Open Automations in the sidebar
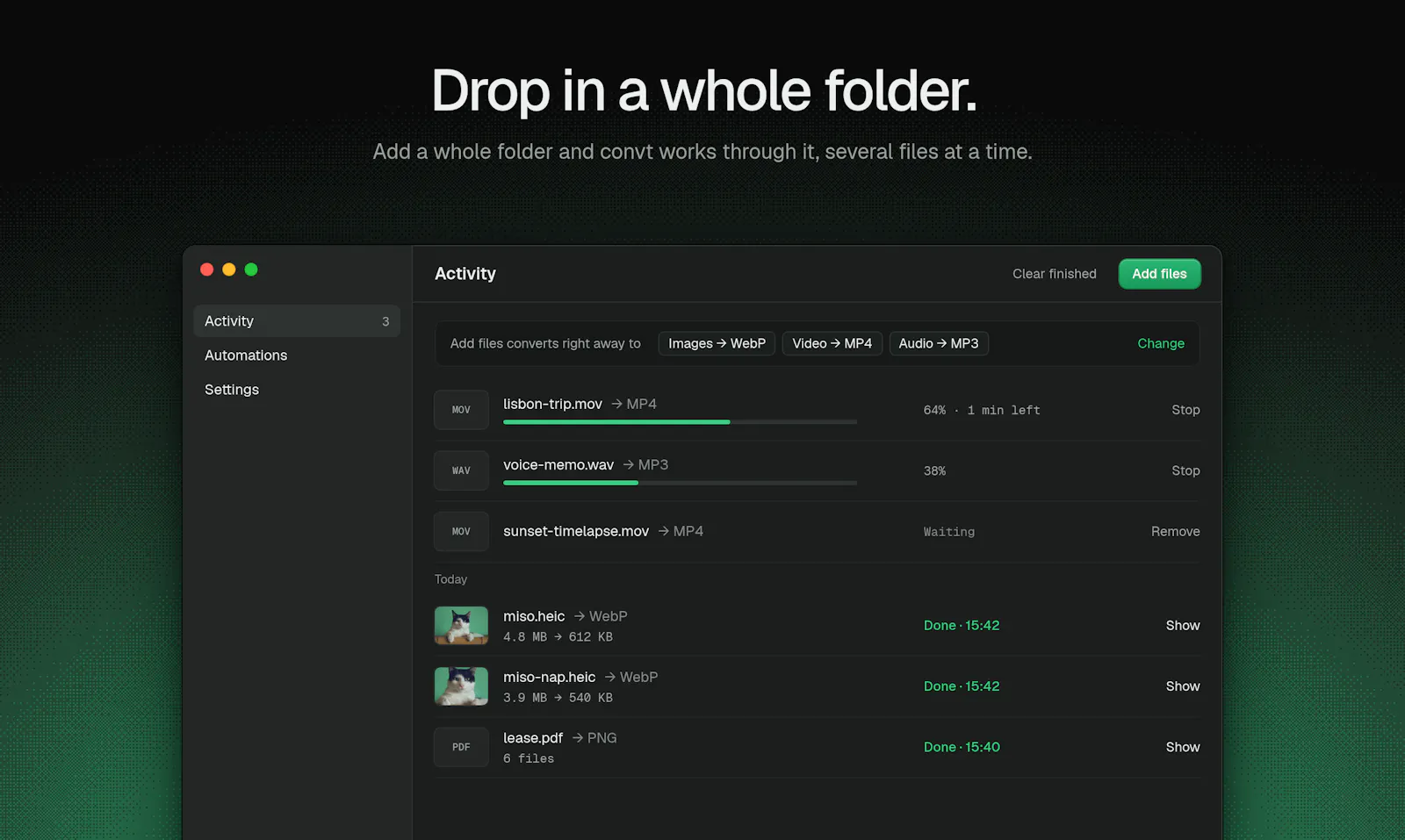This screenshot has width=1405, height=840. (246, 355)
